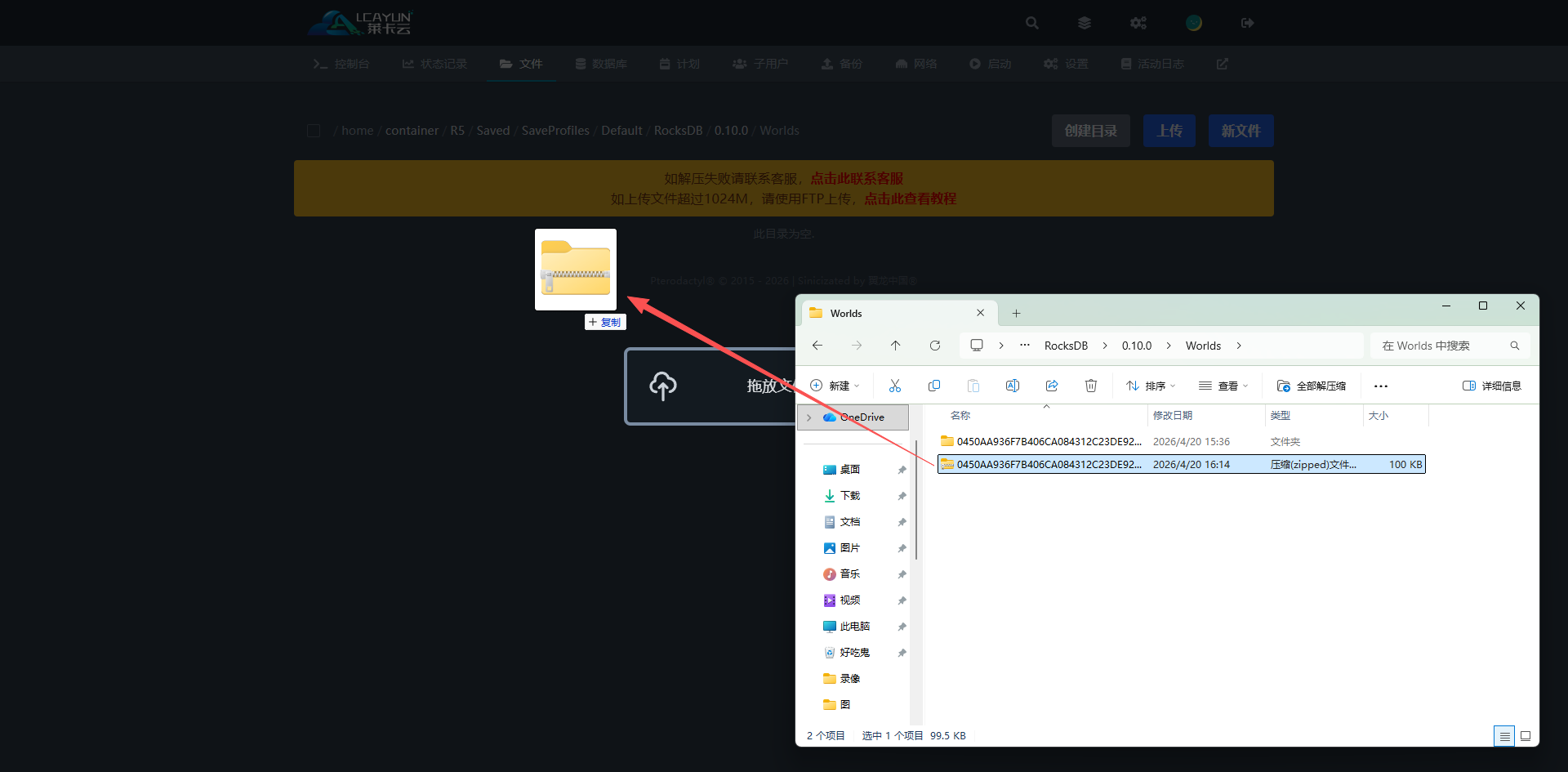
Task: Open the 排序 sort dropdown
Action: (x=1151, y=386)
